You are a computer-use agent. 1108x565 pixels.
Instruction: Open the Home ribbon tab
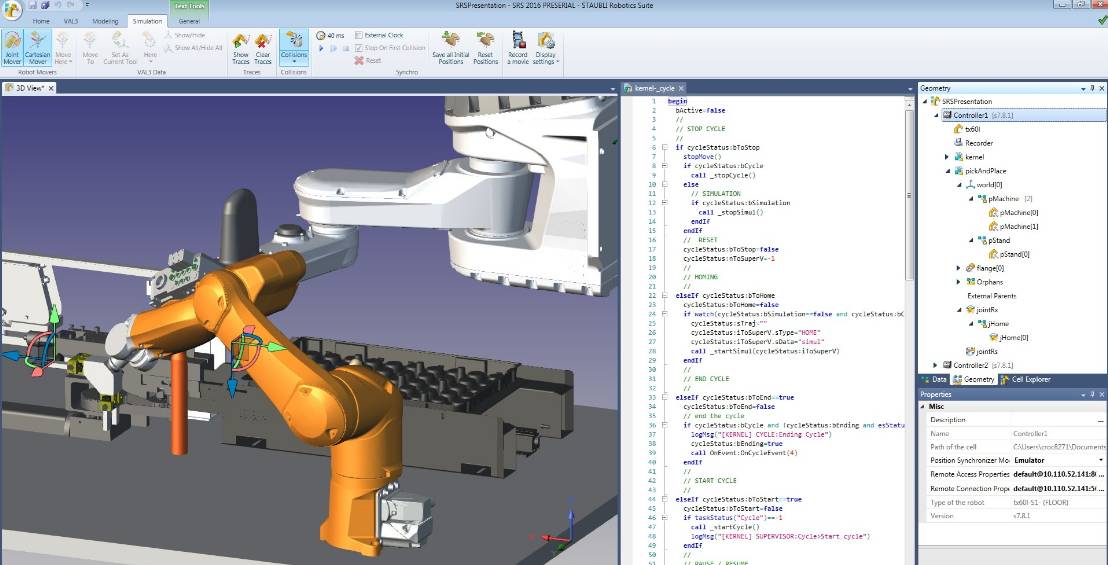point(41,22)
